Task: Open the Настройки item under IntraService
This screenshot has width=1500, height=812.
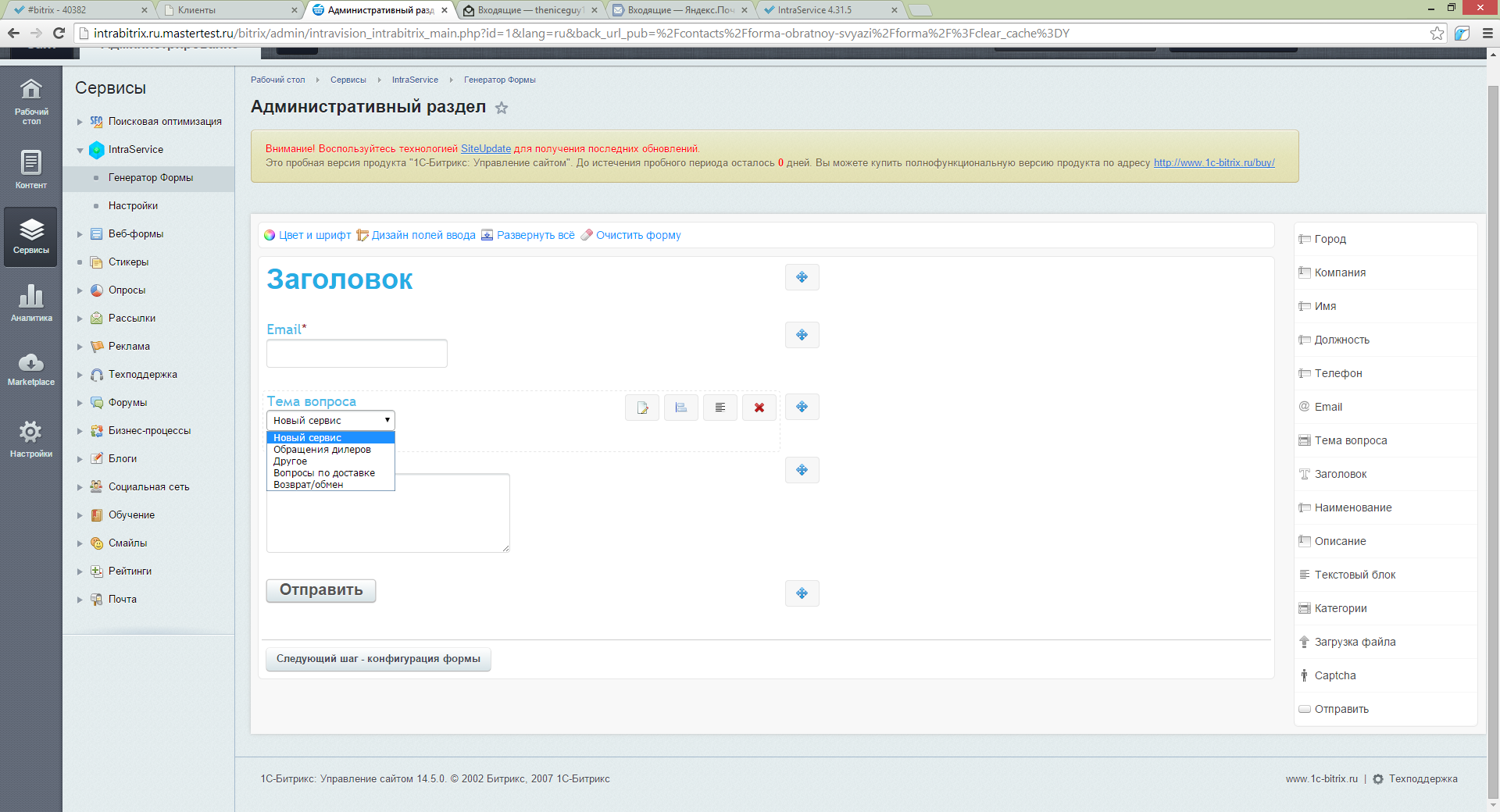Action: point(133,206)
